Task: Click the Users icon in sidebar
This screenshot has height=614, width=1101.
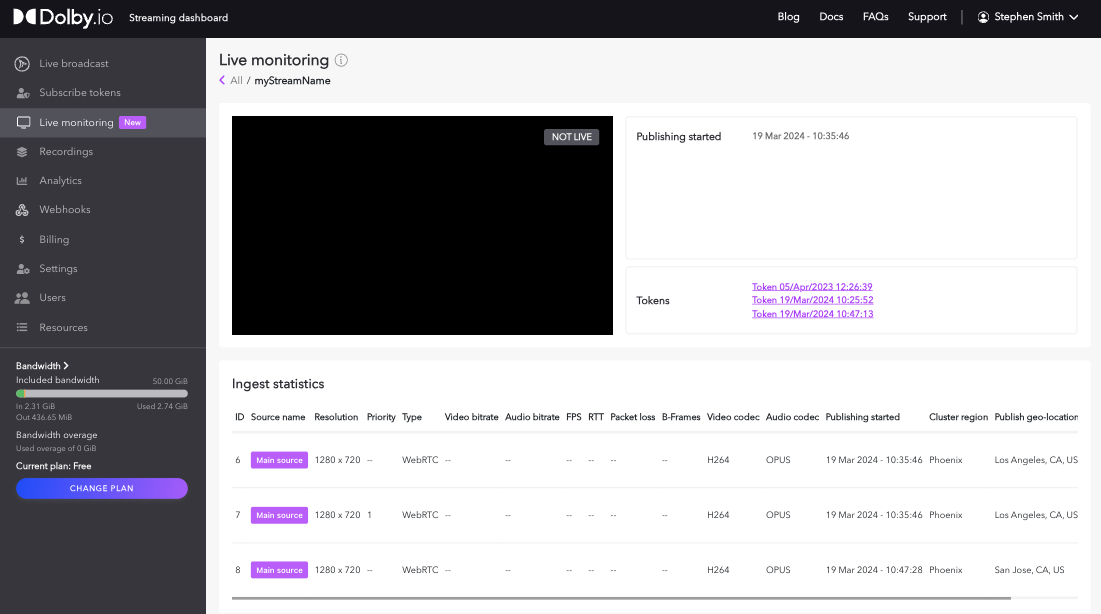Action: (22, 298)
